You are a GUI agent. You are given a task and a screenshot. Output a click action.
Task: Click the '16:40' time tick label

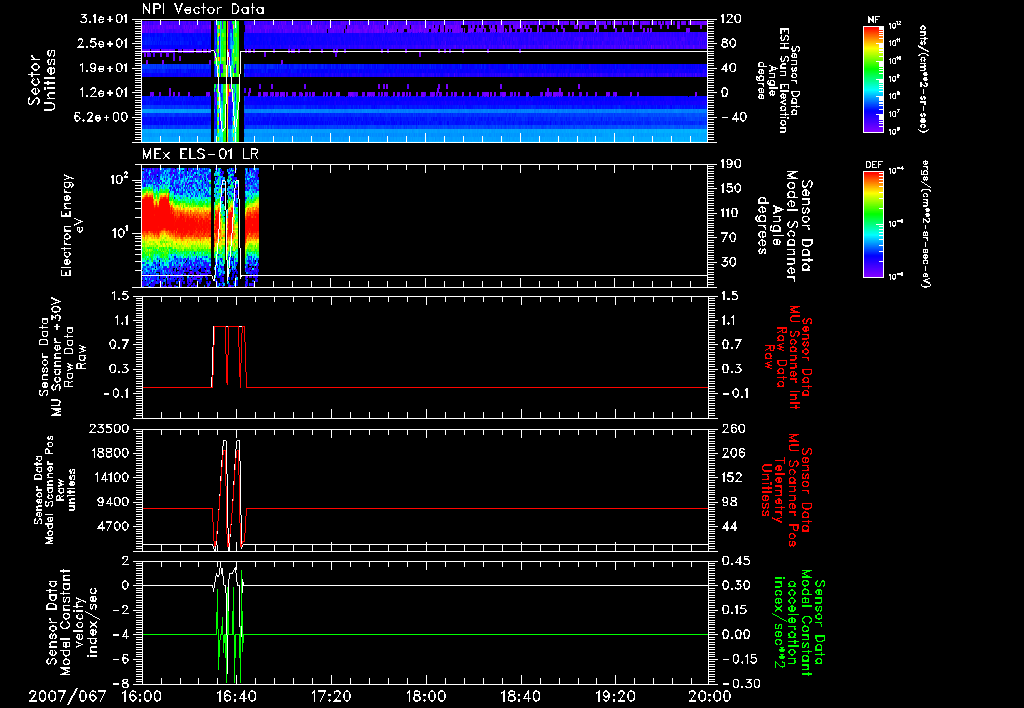[236, 696]
